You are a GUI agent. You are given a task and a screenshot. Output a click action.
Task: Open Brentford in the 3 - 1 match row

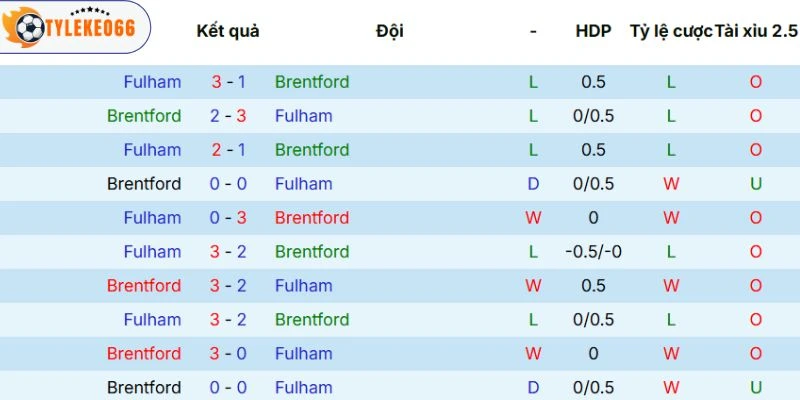click(x=312, y=82)
